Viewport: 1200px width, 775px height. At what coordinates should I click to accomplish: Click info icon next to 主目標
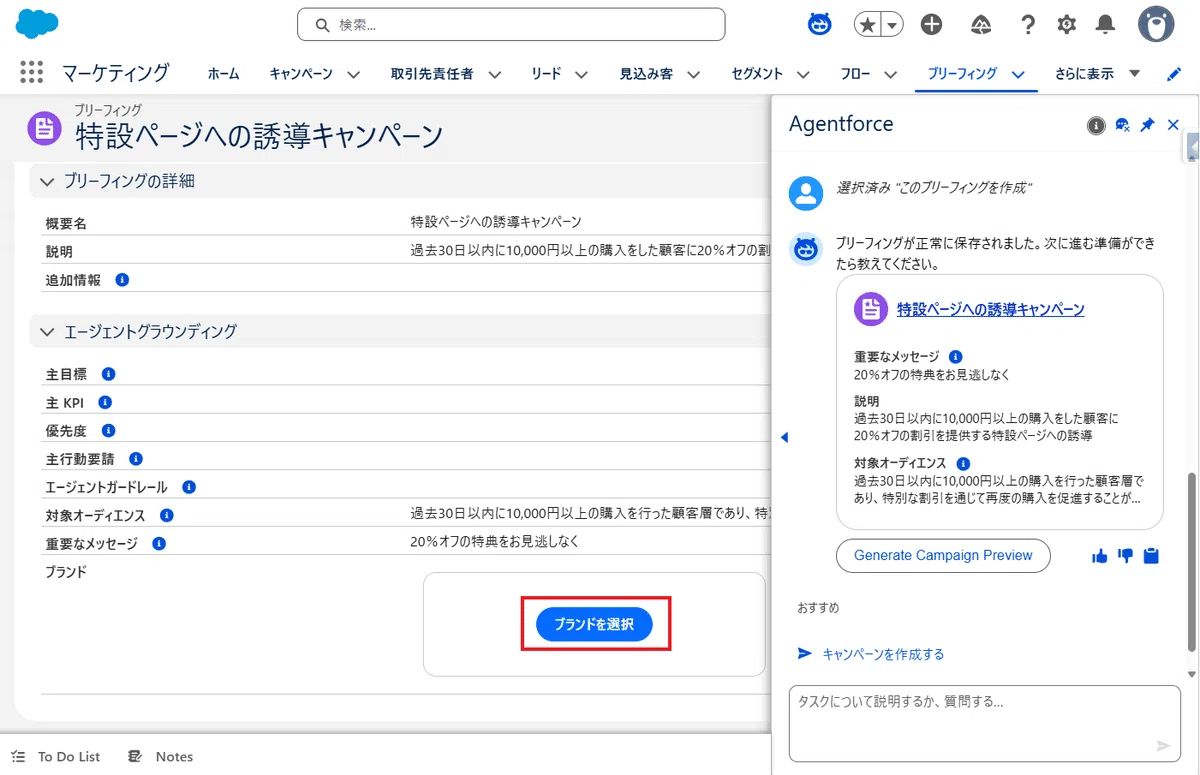coord(108,374)
